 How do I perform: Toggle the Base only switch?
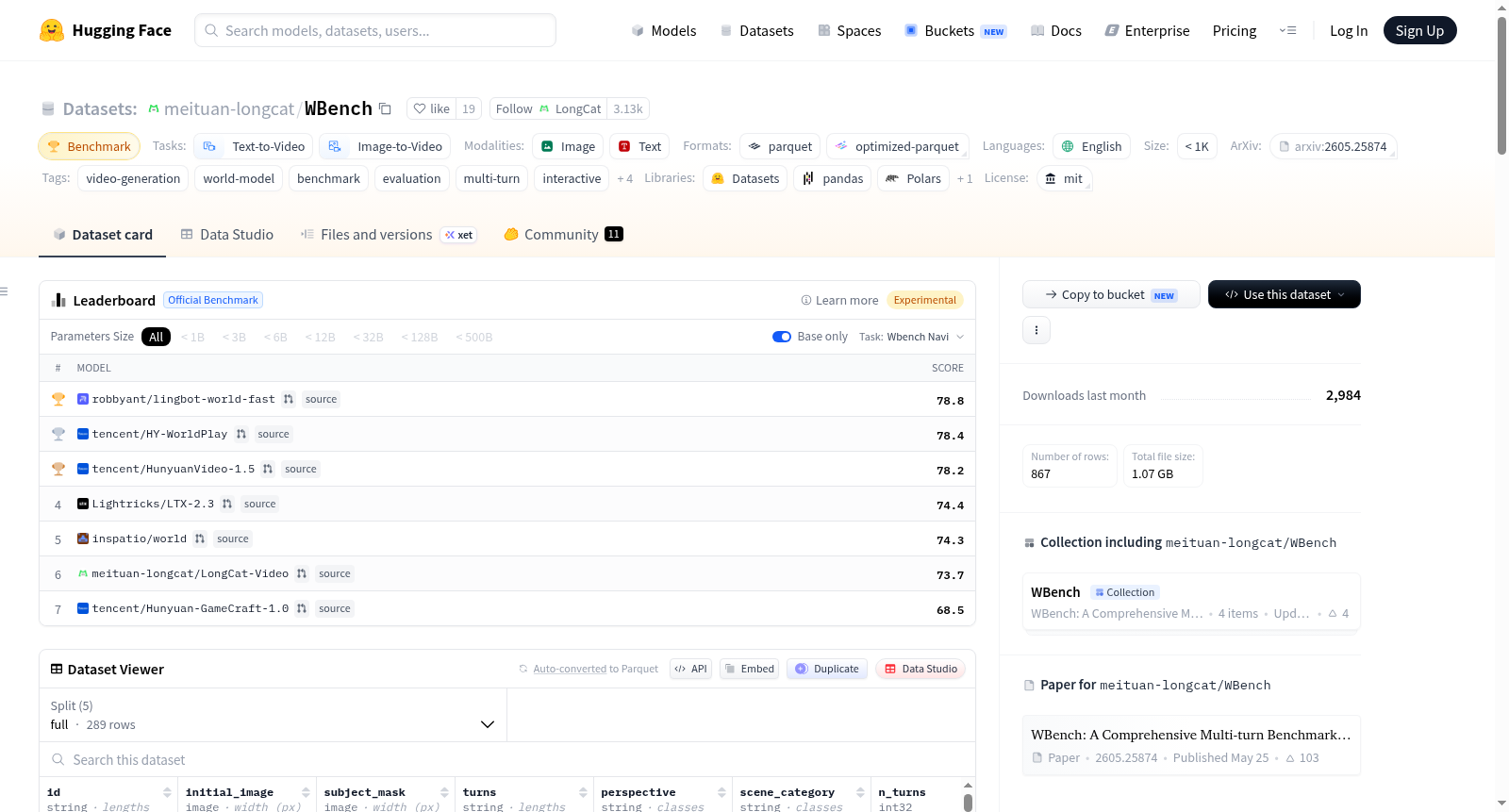click(x=782, y=337)
